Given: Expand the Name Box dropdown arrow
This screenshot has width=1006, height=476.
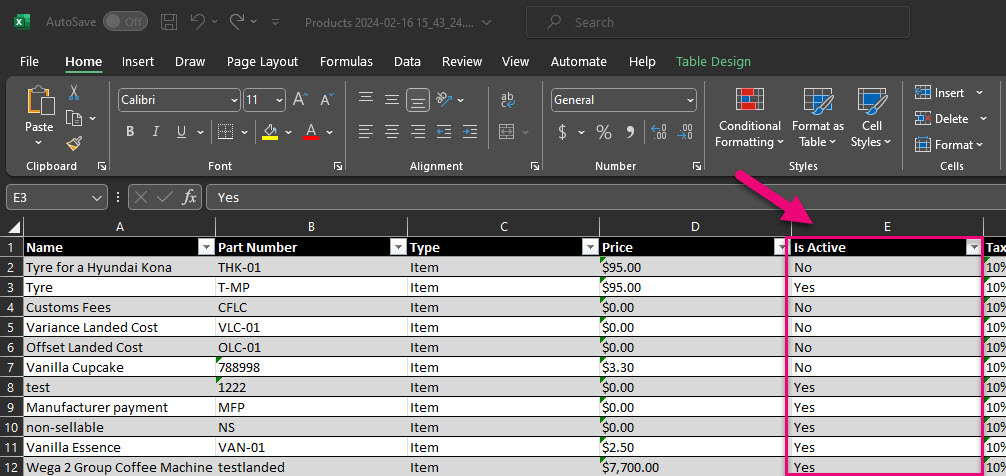Looking at the screenshot, I should tap(97, 198).
